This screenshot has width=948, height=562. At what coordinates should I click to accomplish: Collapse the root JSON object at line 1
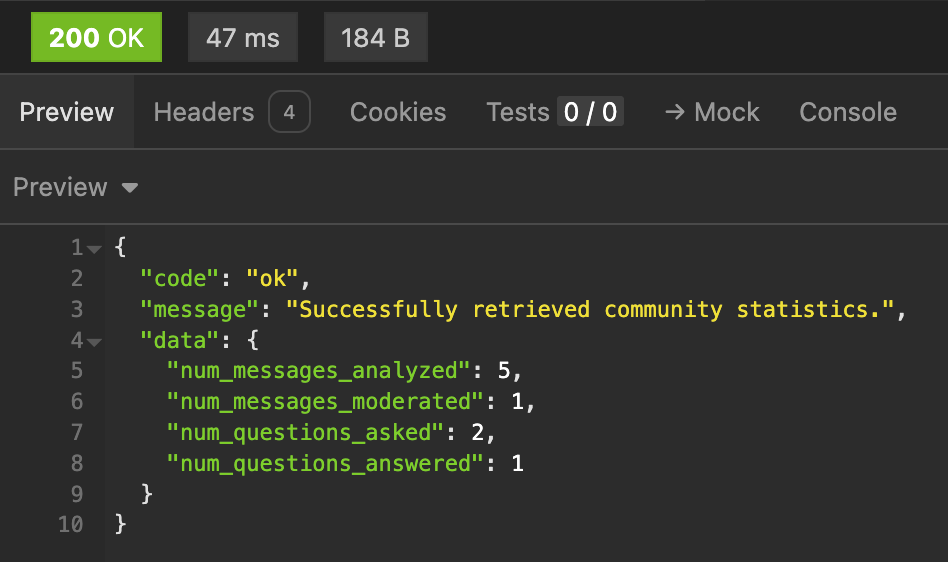95,249
